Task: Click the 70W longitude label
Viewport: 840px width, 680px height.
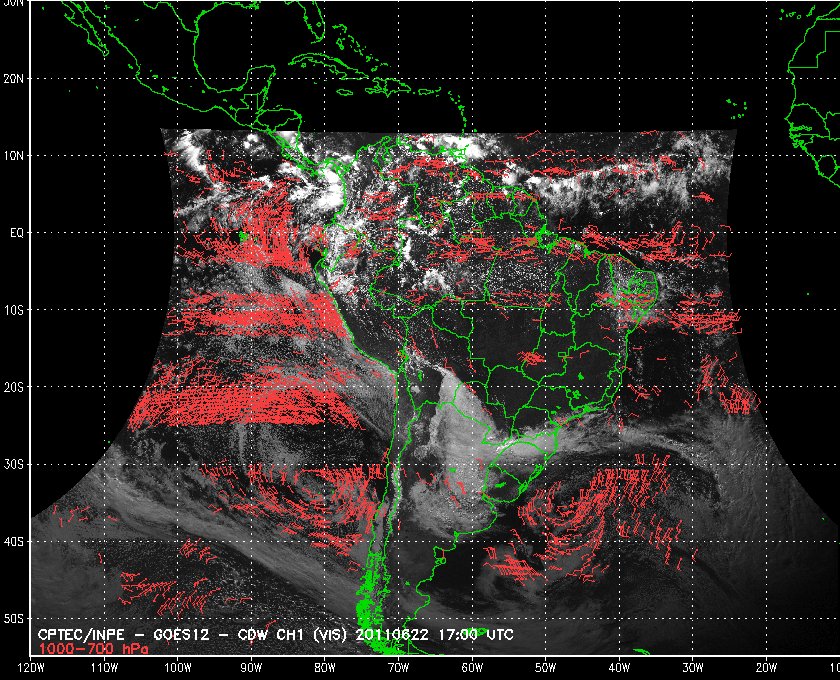Action: (x=398, y=668)
